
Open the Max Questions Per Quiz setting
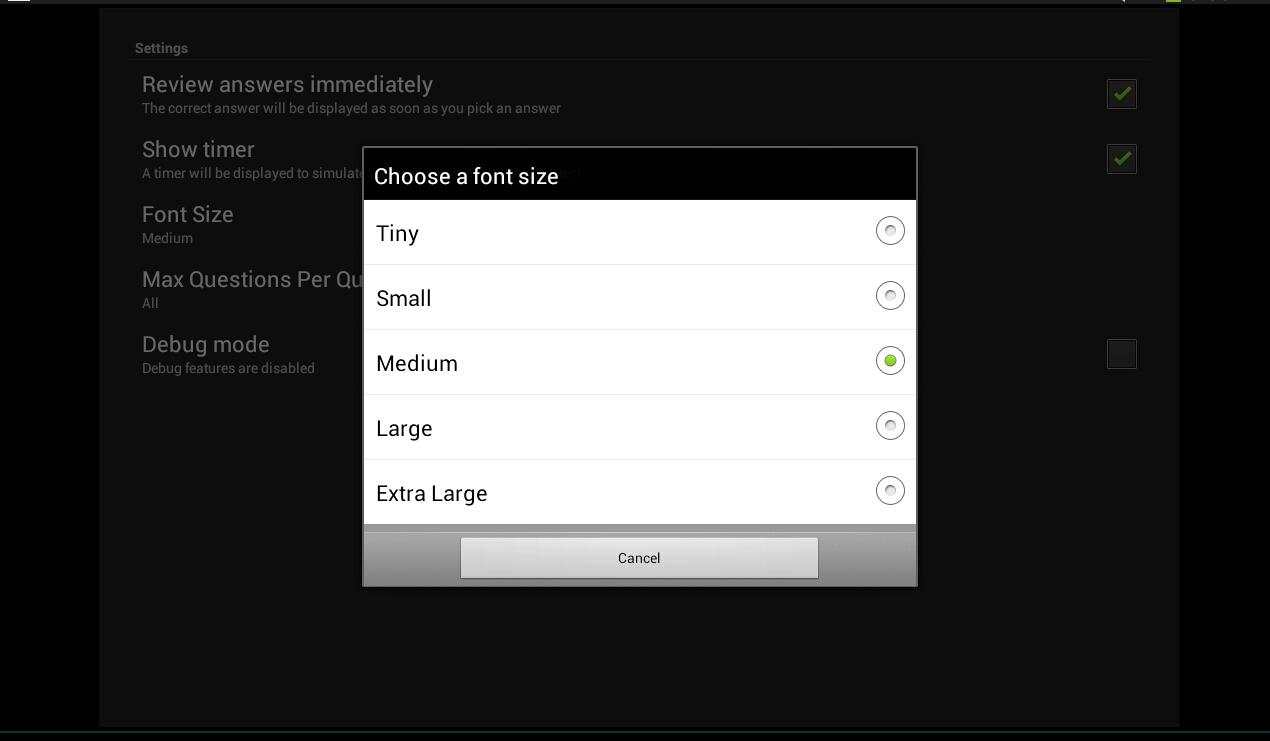252,280
